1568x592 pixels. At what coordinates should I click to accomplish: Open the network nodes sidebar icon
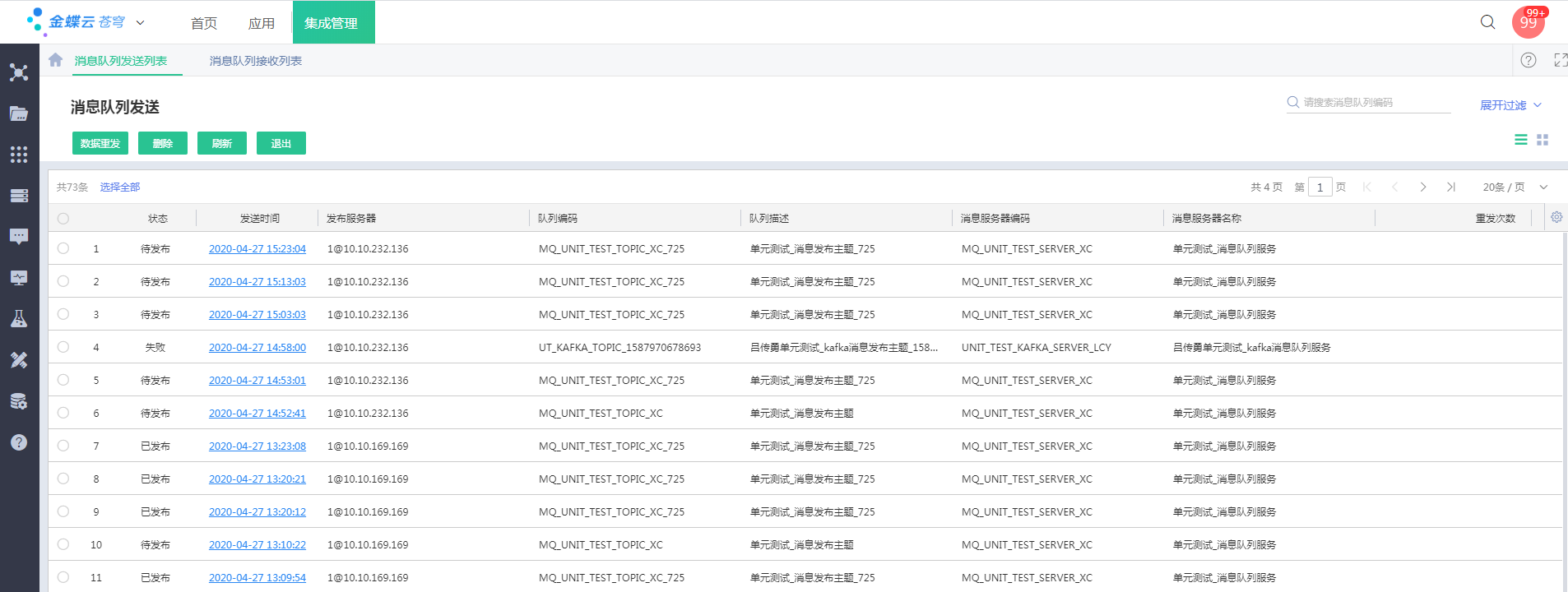tap(19, 72)
